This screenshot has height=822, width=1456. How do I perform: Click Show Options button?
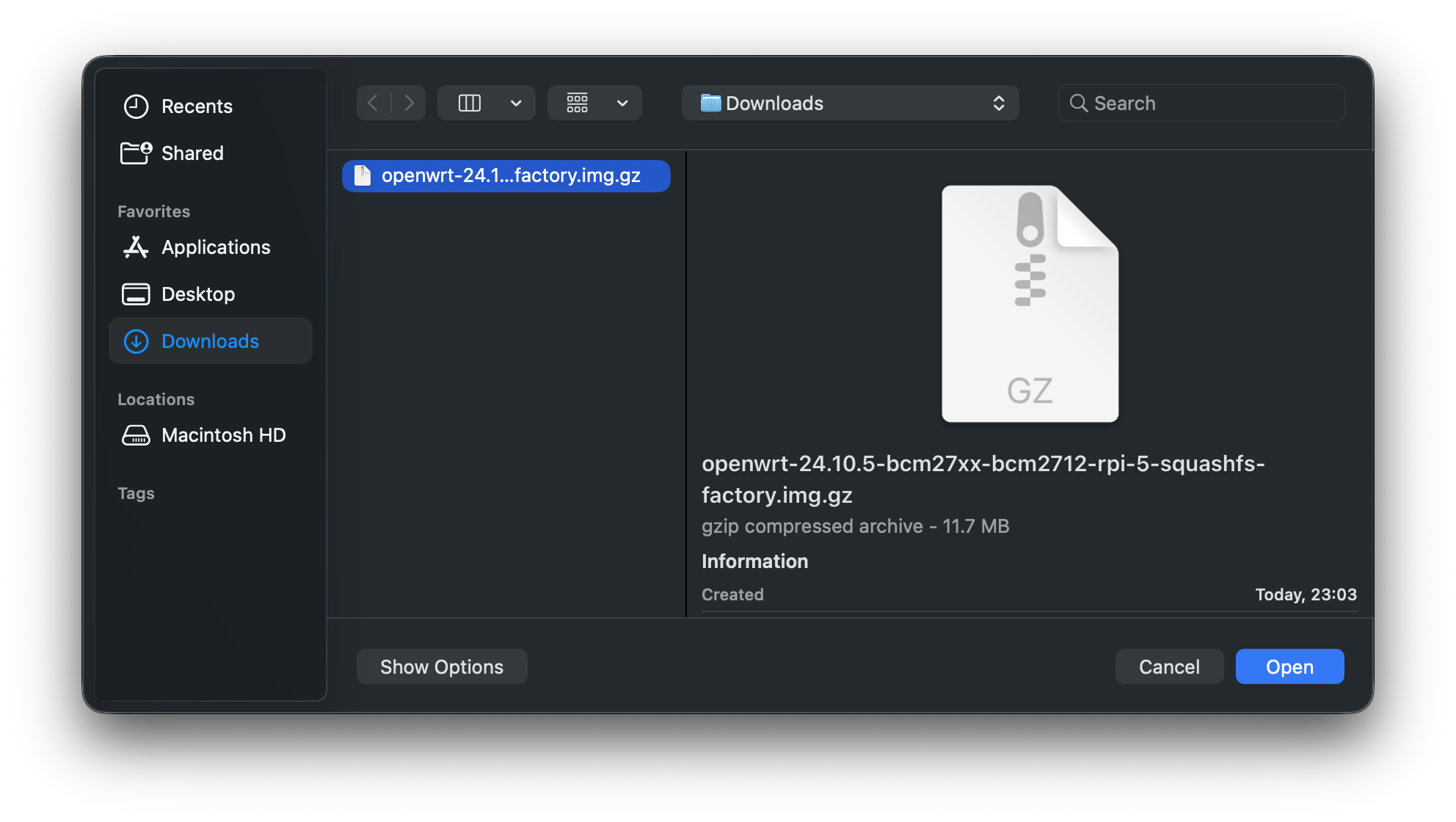(x=441, y=666)
